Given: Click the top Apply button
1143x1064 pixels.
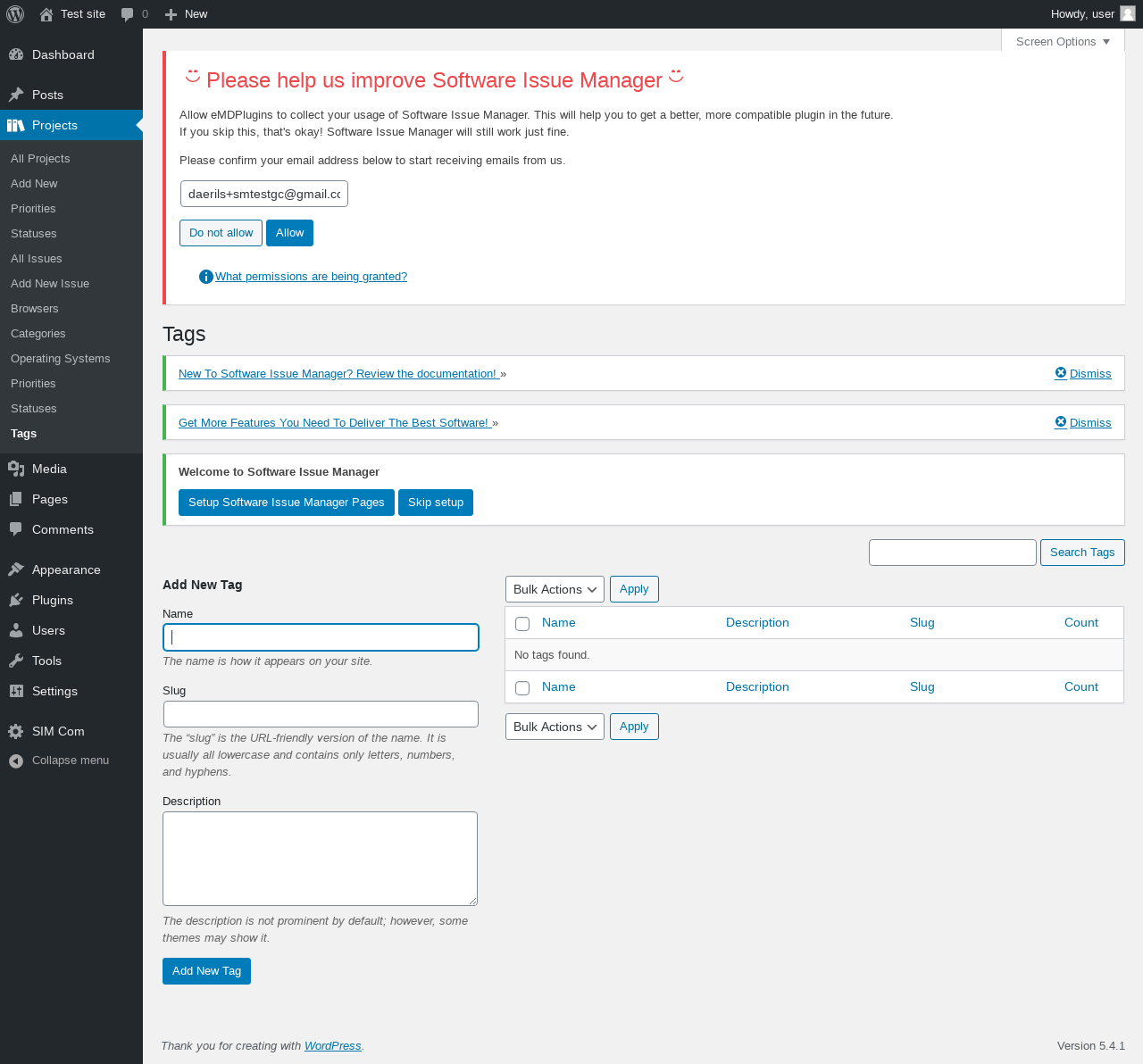Looking at the screenshot, I should click(x=634, y=589).
